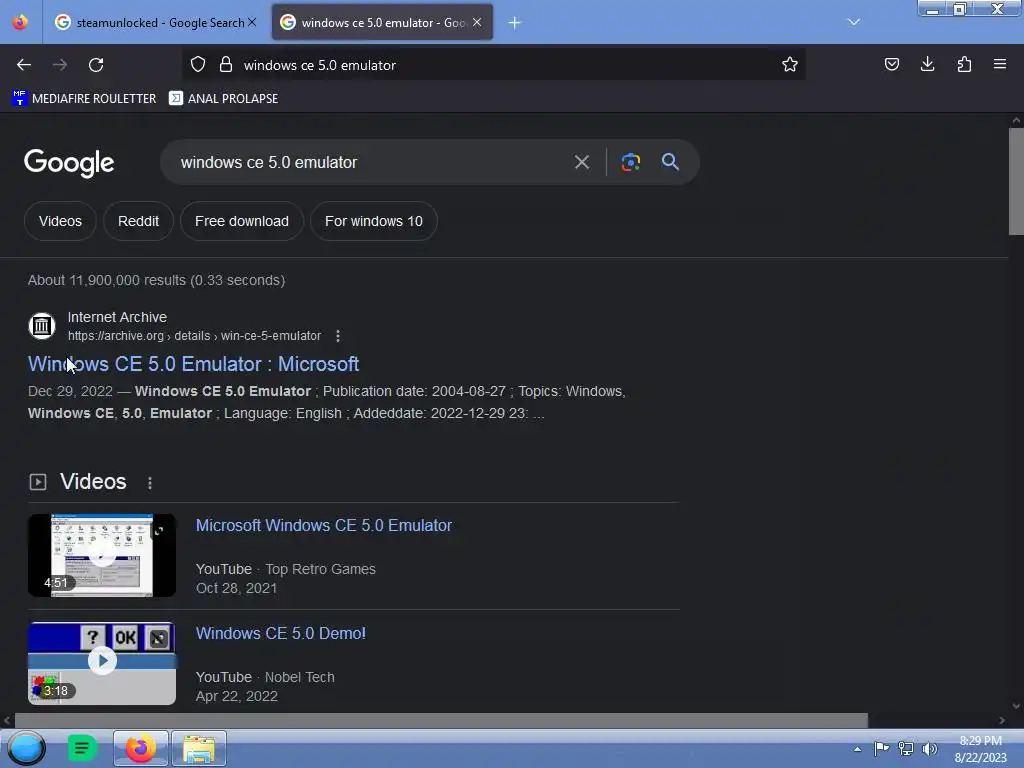Select the Free download chip
This screenshot has height=768, width=1024.
pyautogui.click(x=242, y=221)
